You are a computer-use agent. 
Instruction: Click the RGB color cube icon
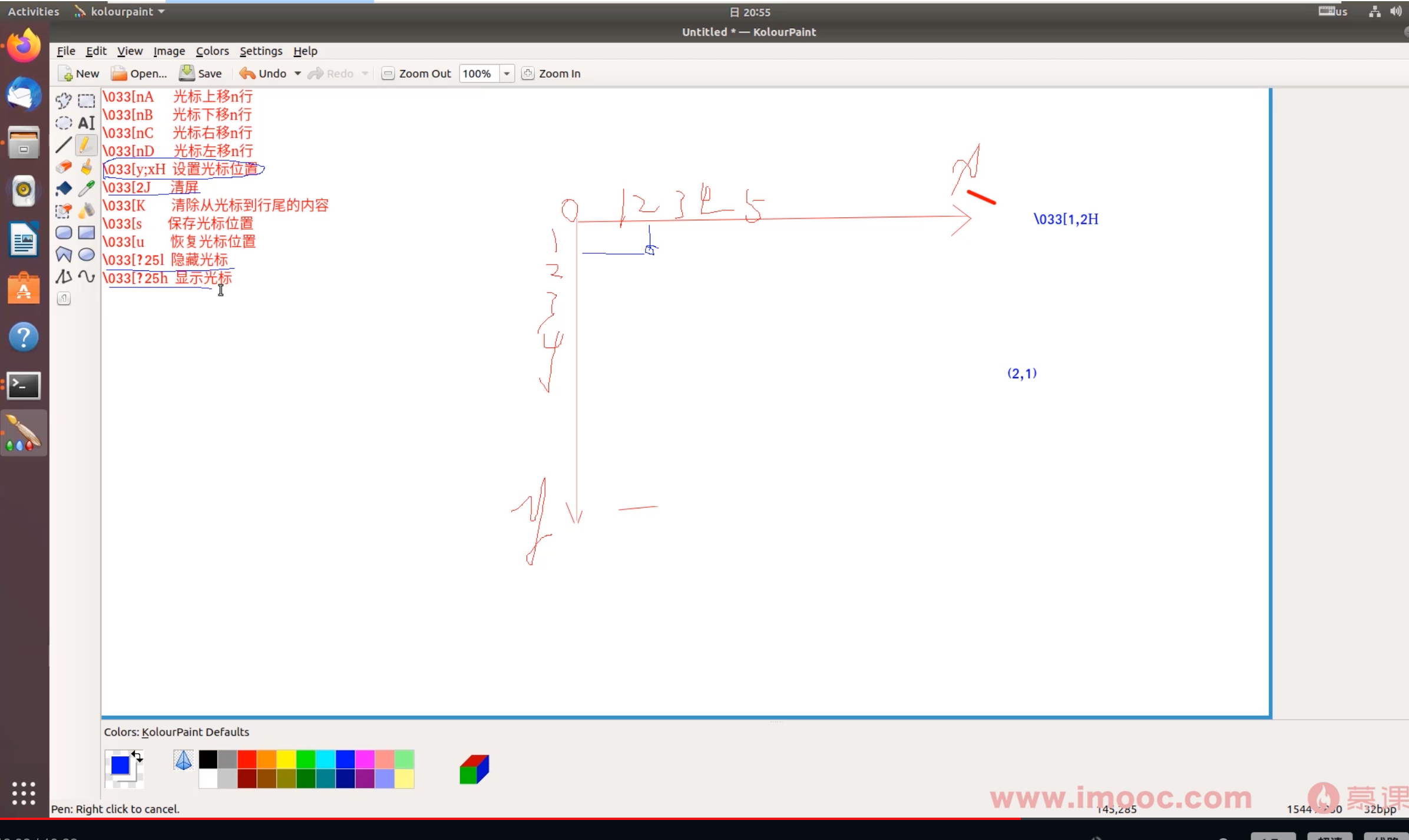[474, 769]
